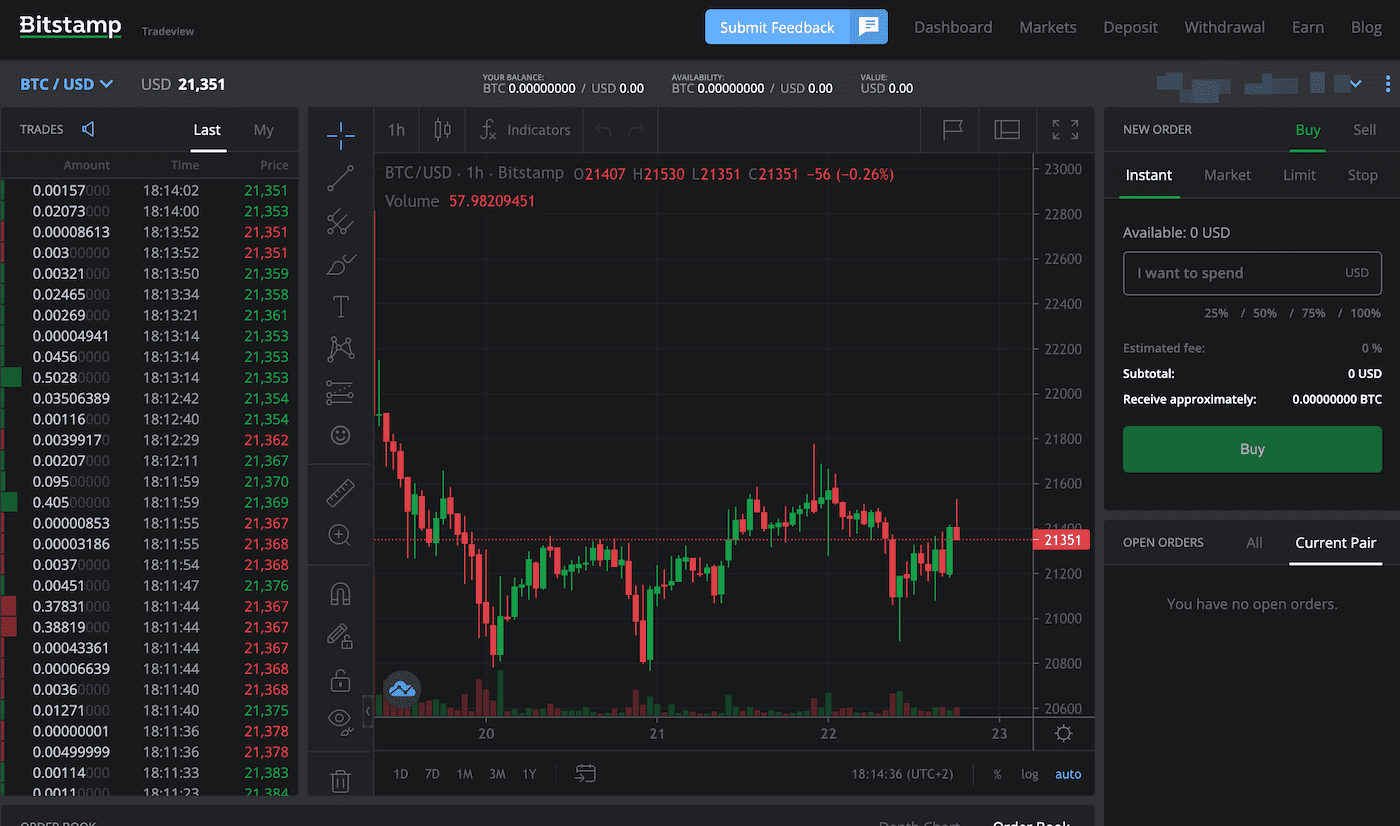Select the Buy order tab
Viewport: 1400px width, 826px height.
[x=1308, y=130]
